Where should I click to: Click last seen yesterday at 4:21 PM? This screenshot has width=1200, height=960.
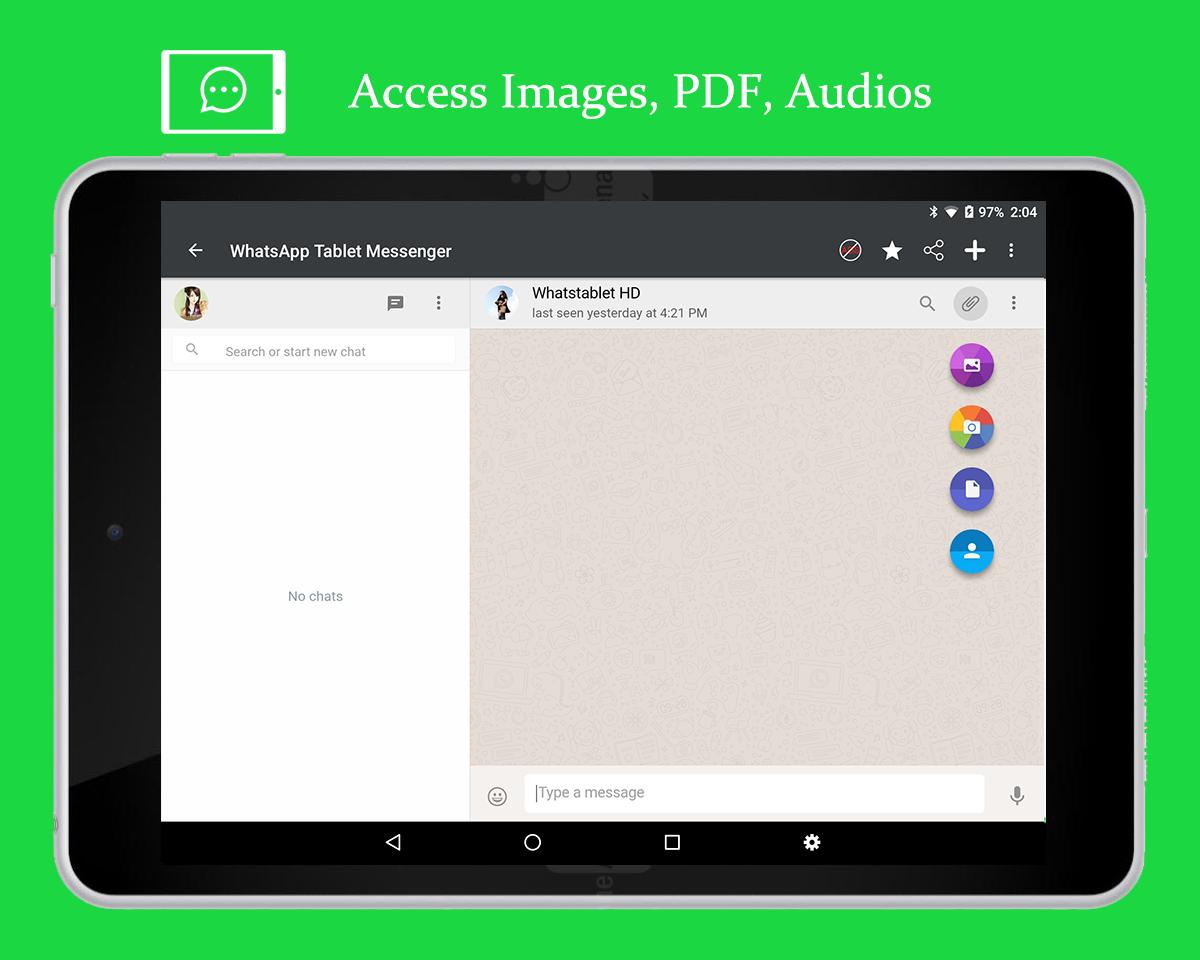click(619, 313)
